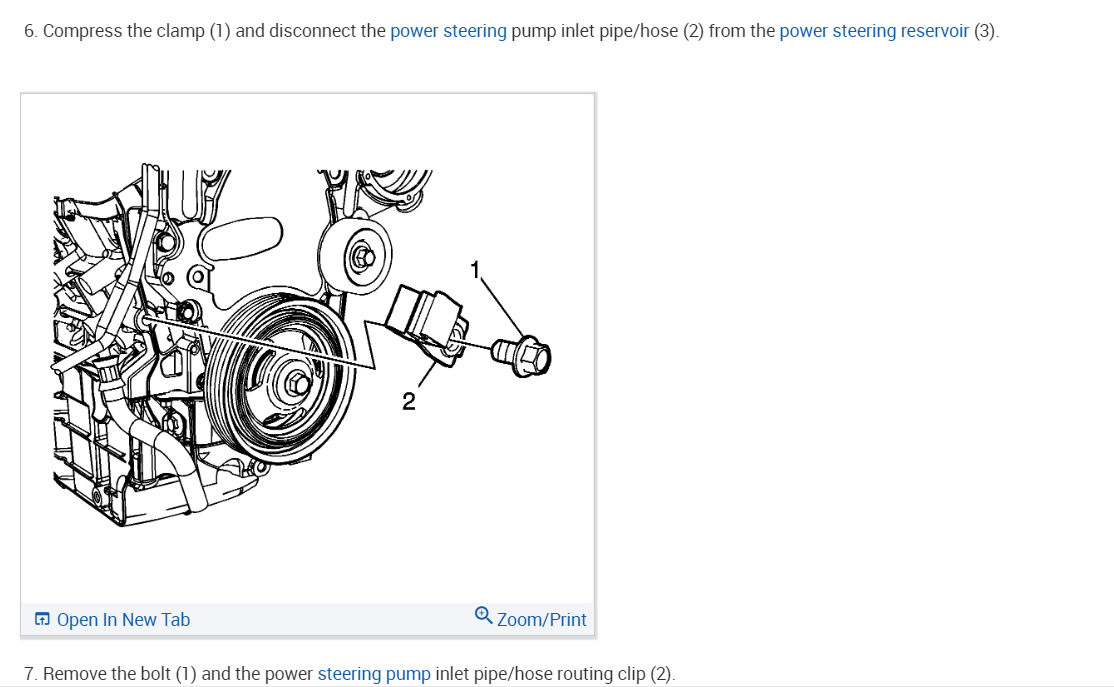
Task: Click the "Open In New Tab" text
Action: pyautogui.click(x=123, y=620)
